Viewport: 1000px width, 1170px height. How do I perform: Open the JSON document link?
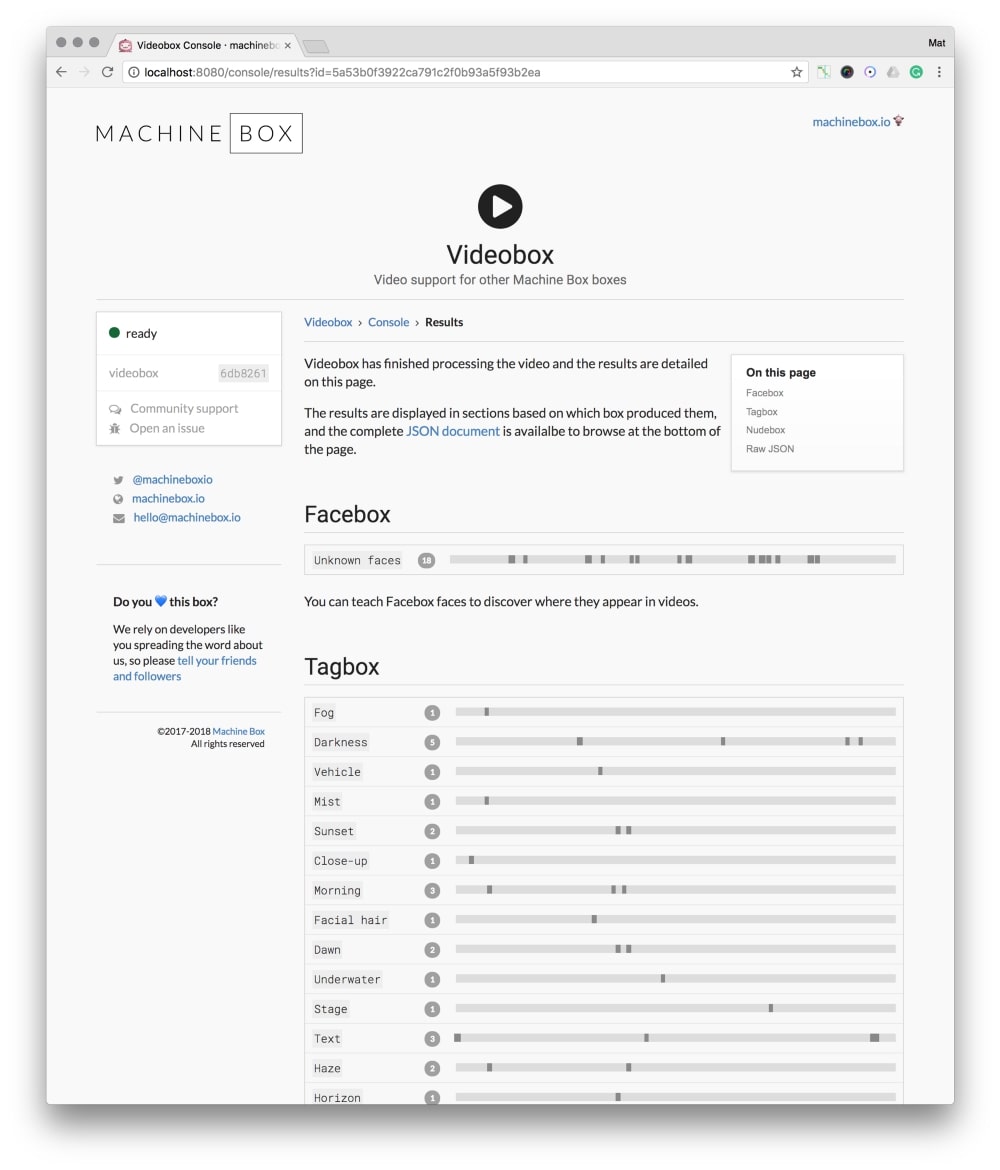[x=452, y=431]
